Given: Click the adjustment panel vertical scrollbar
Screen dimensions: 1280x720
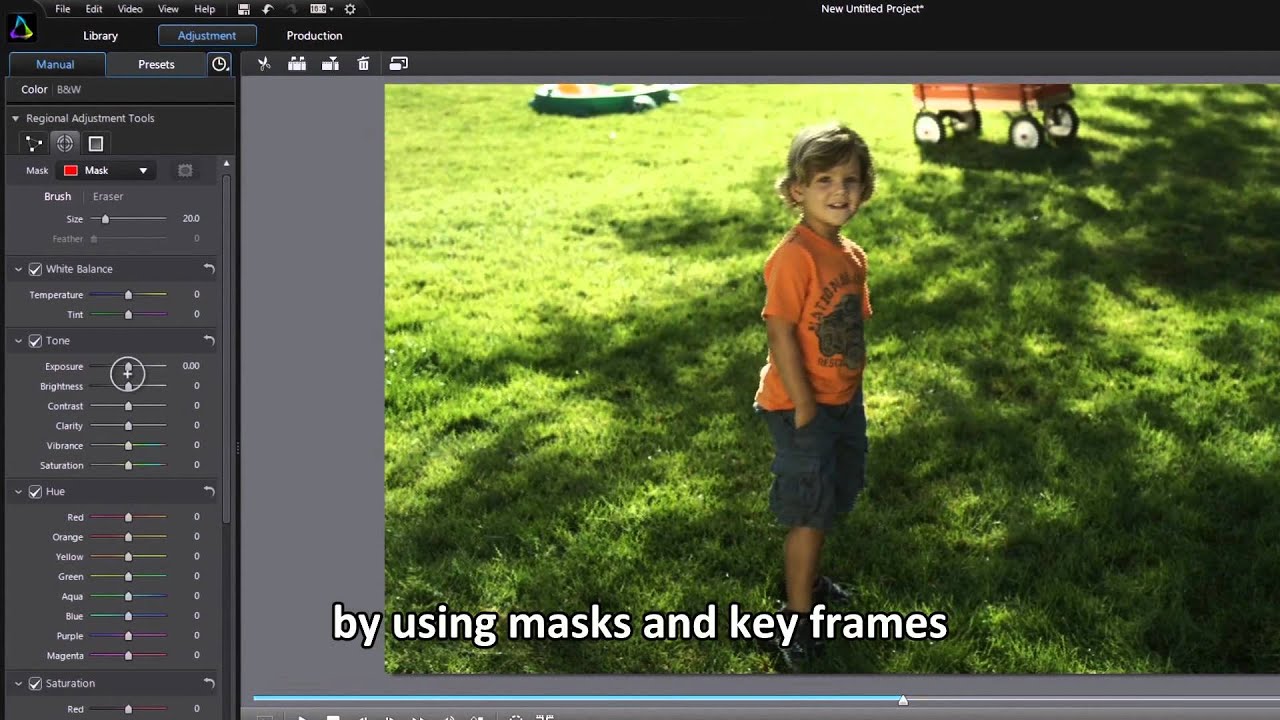Looking at the screenshot, I should (227, 347).
